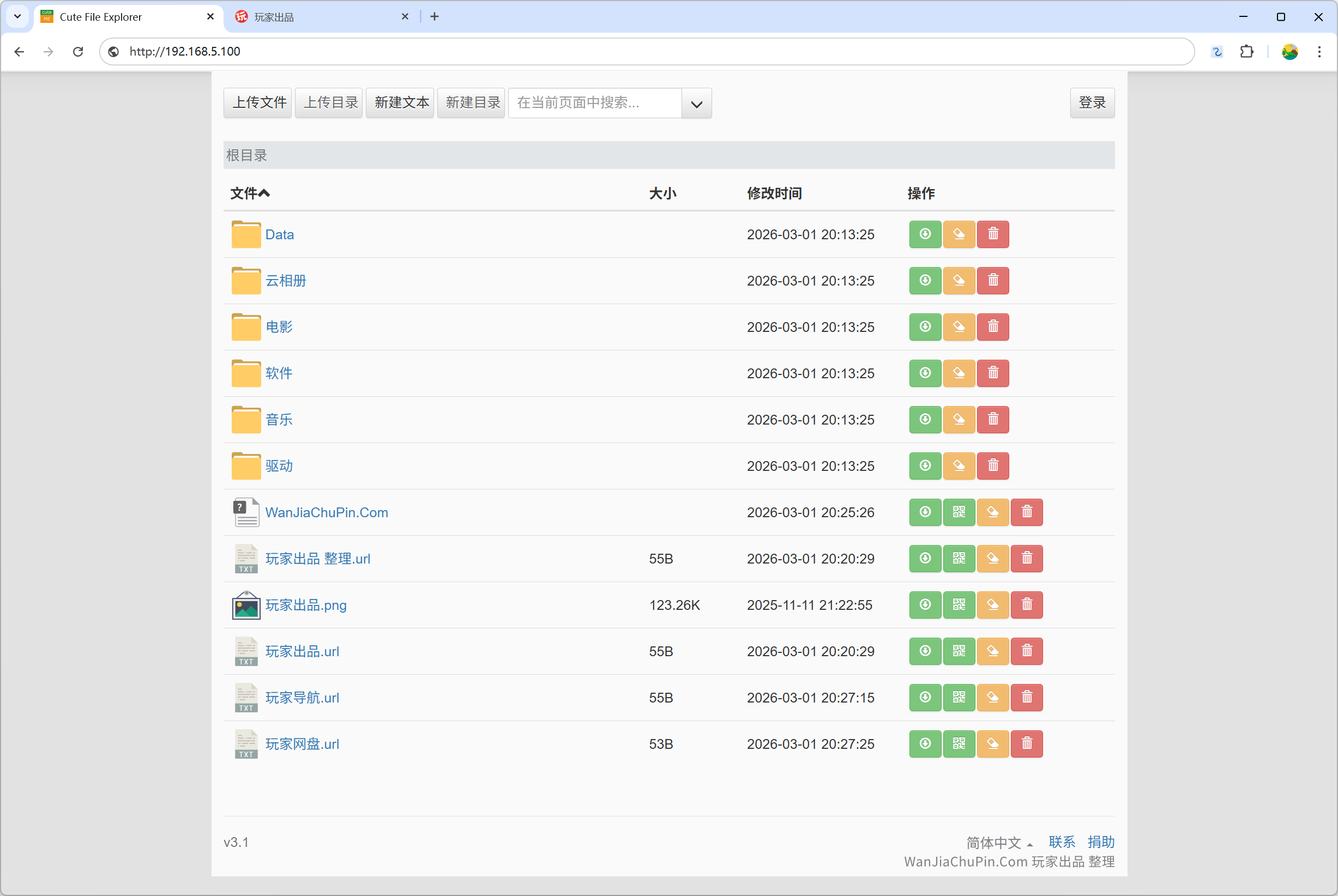Click the 登录 login button
The image size is (1338, 896).
coord(1092,103)
